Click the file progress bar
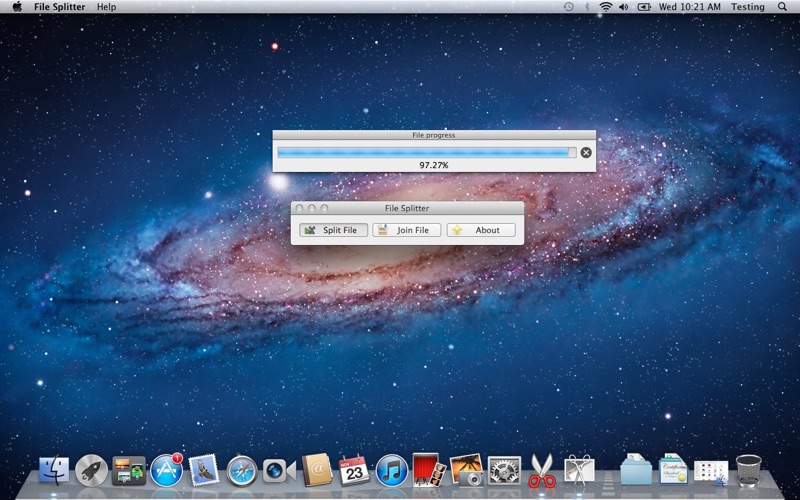This screenshot has height=500, width=800. point(427,153)
